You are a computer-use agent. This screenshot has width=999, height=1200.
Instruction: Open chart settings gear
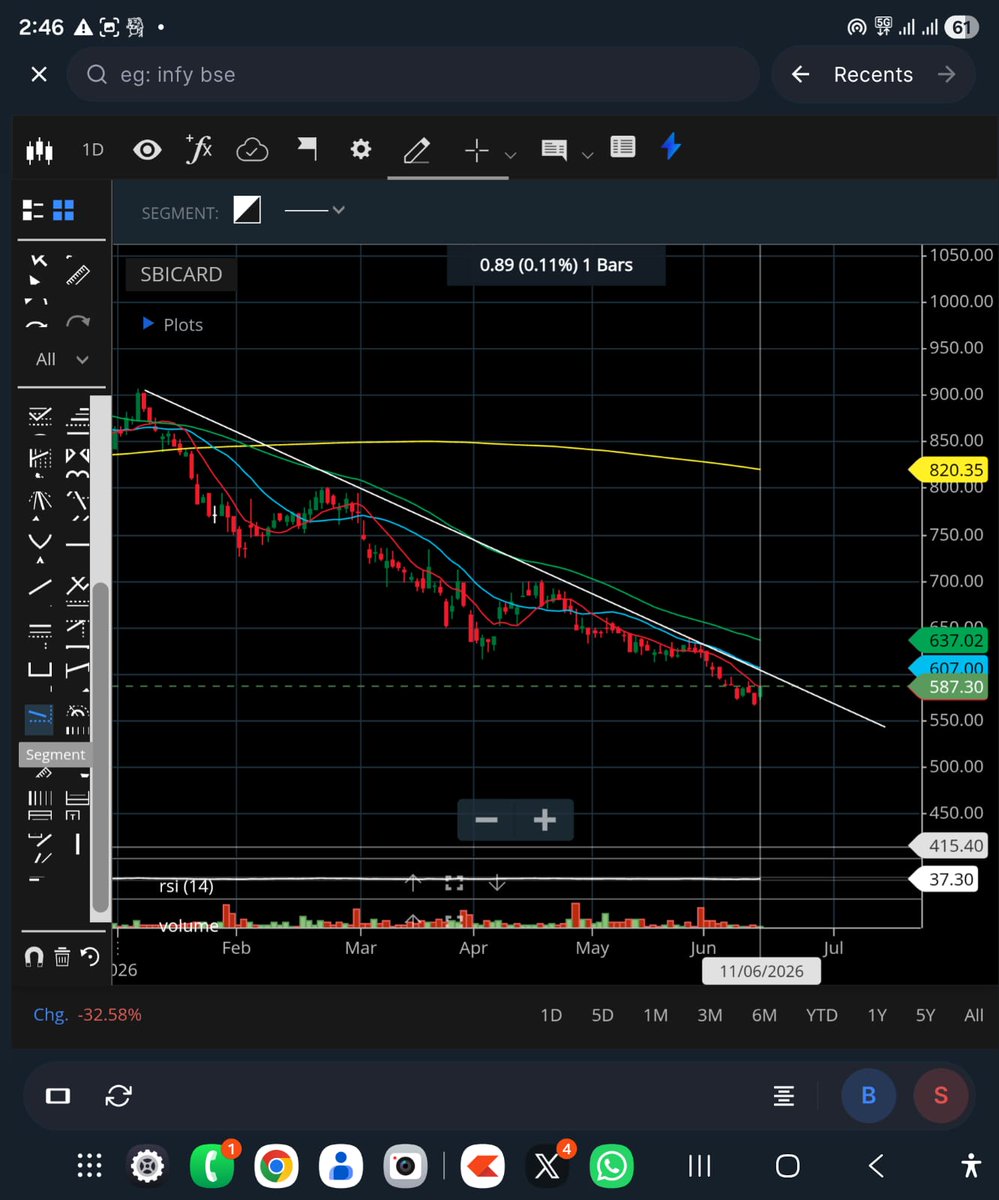tap(361, 149)
